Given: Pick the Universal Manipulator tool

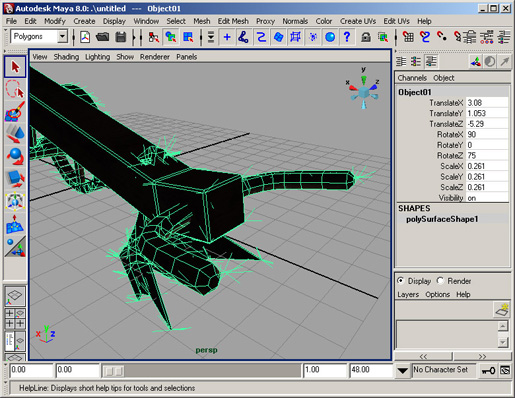Looking at the screenshot, I should 15,201.
